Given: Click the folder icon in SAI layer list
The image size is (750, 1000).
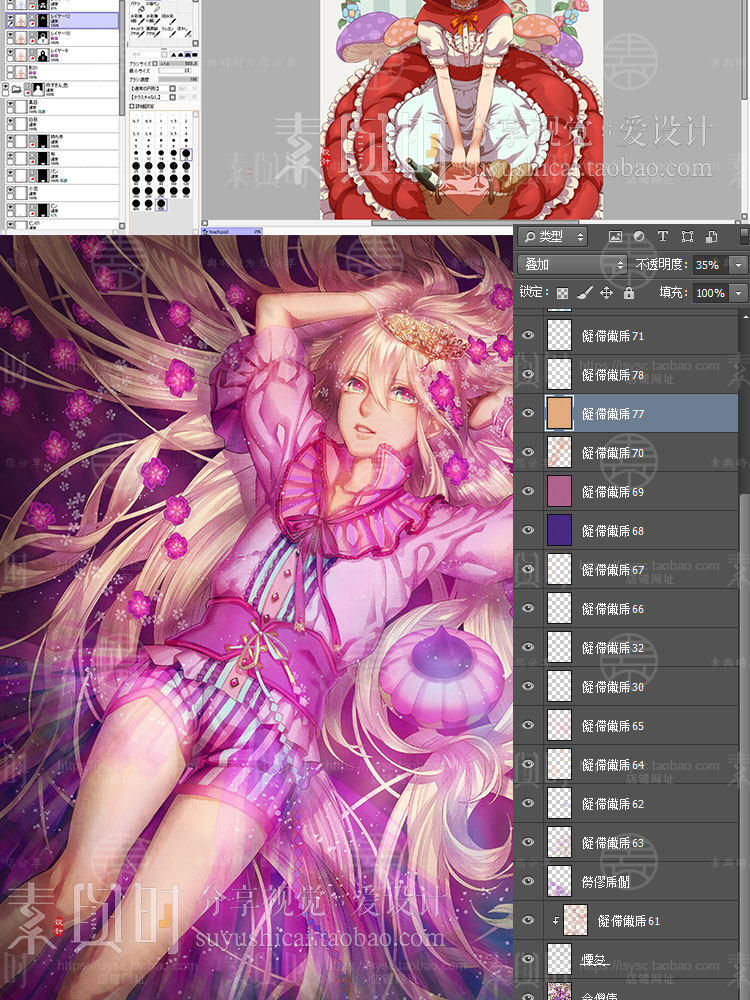Looking at the screenshot, I should point(17,89).
